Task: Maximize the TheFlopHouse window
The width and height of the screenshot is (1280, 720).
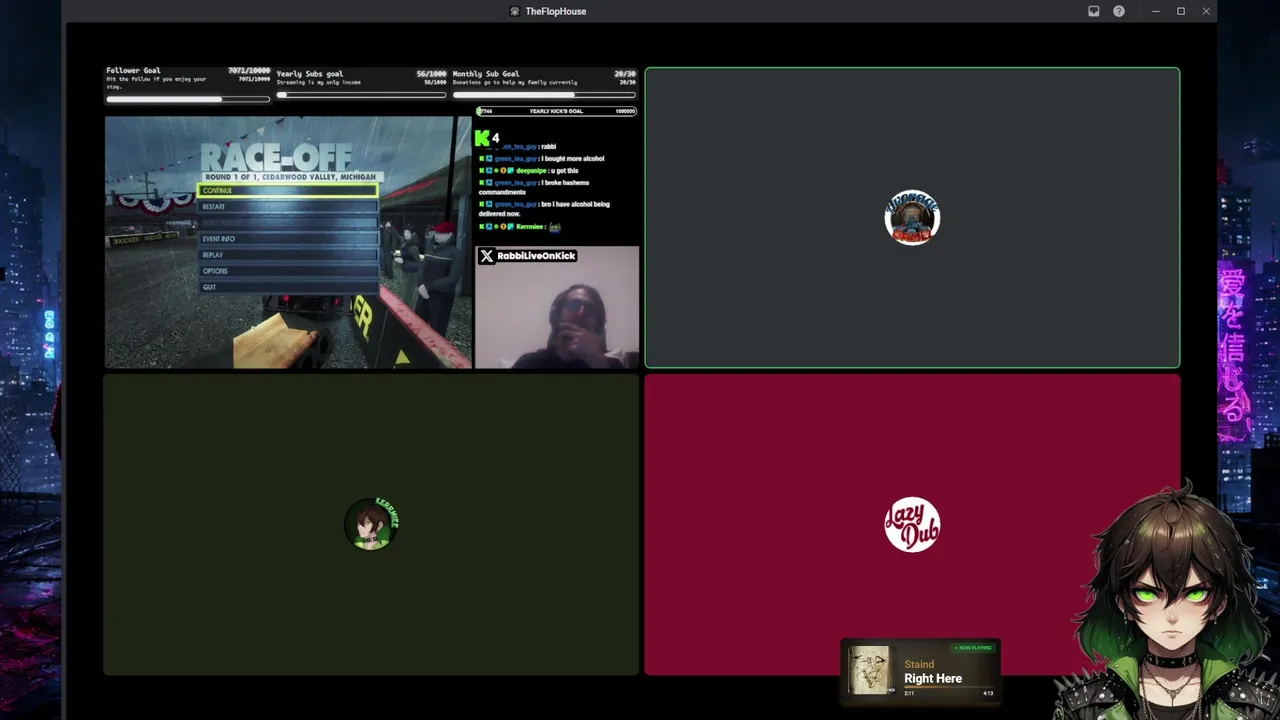Action: pos(1181,11)
